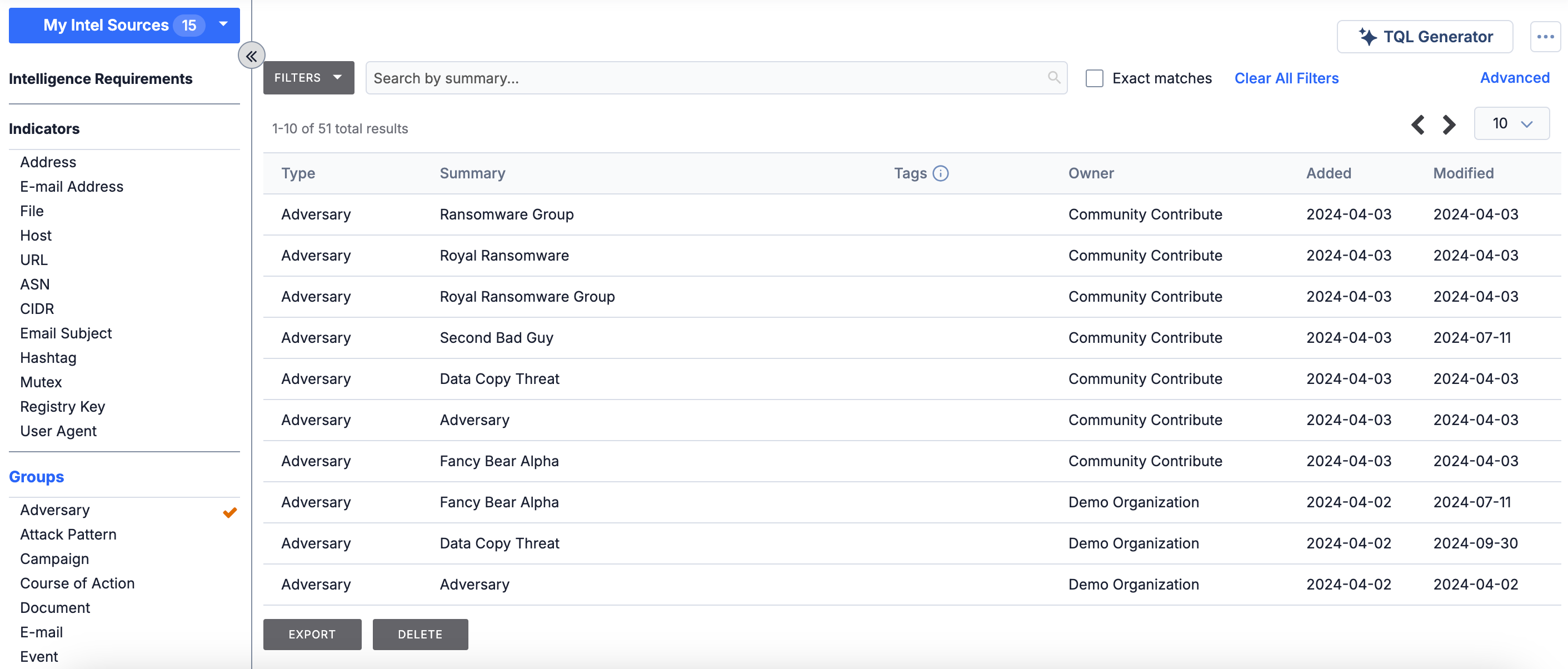Select Campaign under the Groups section
Screen dimensions: 1568x669
(x=54, y=558)
